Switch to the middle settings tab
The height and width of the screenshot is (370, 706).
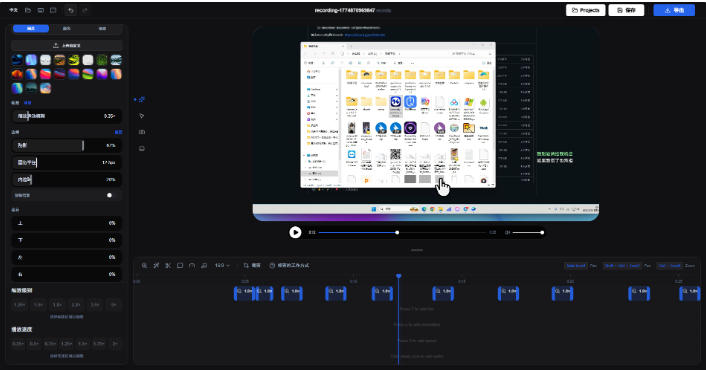coord(67,28)
